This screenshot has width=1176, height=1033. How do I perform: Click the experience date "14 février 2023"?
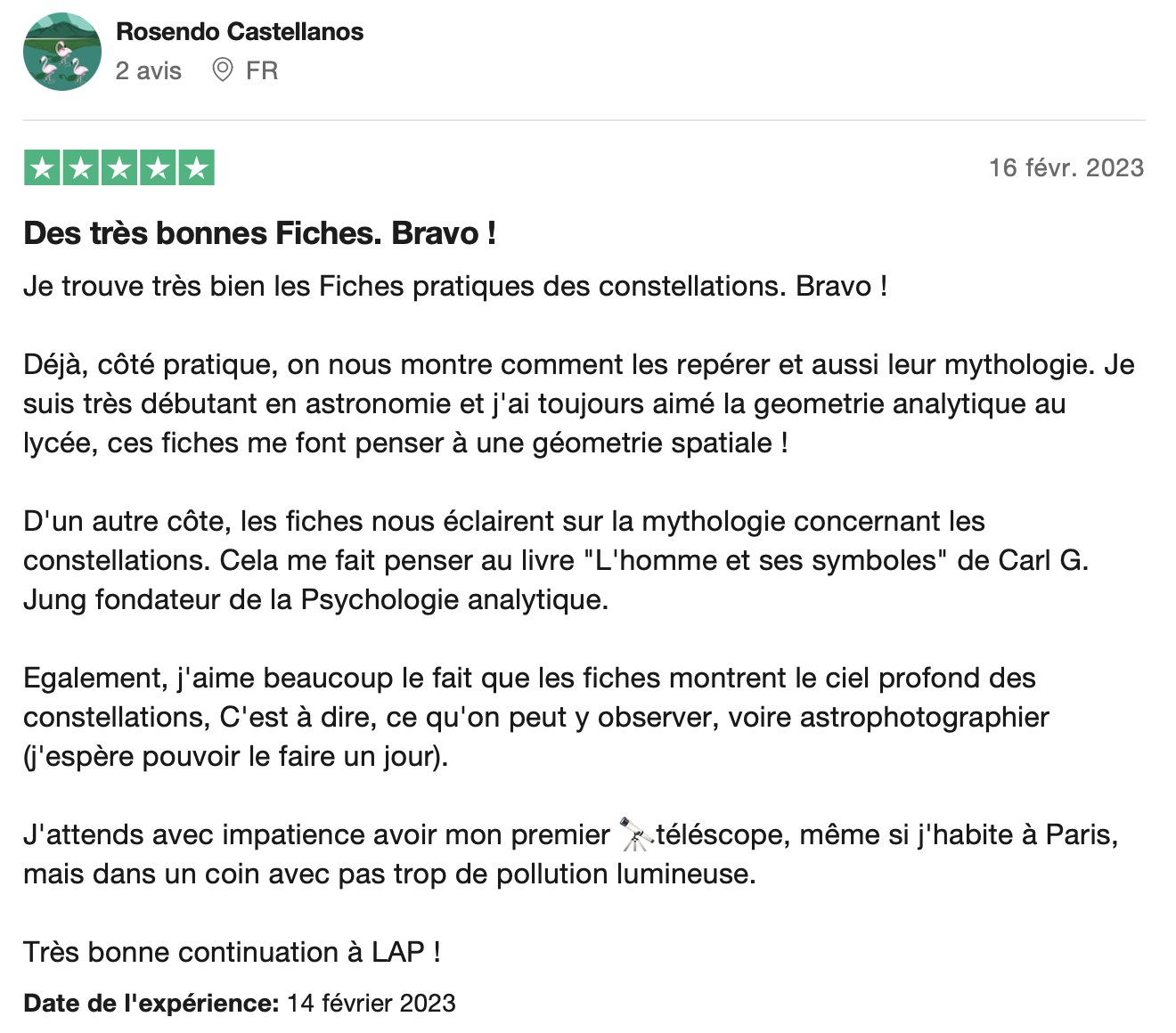[x=371, y=1003]
